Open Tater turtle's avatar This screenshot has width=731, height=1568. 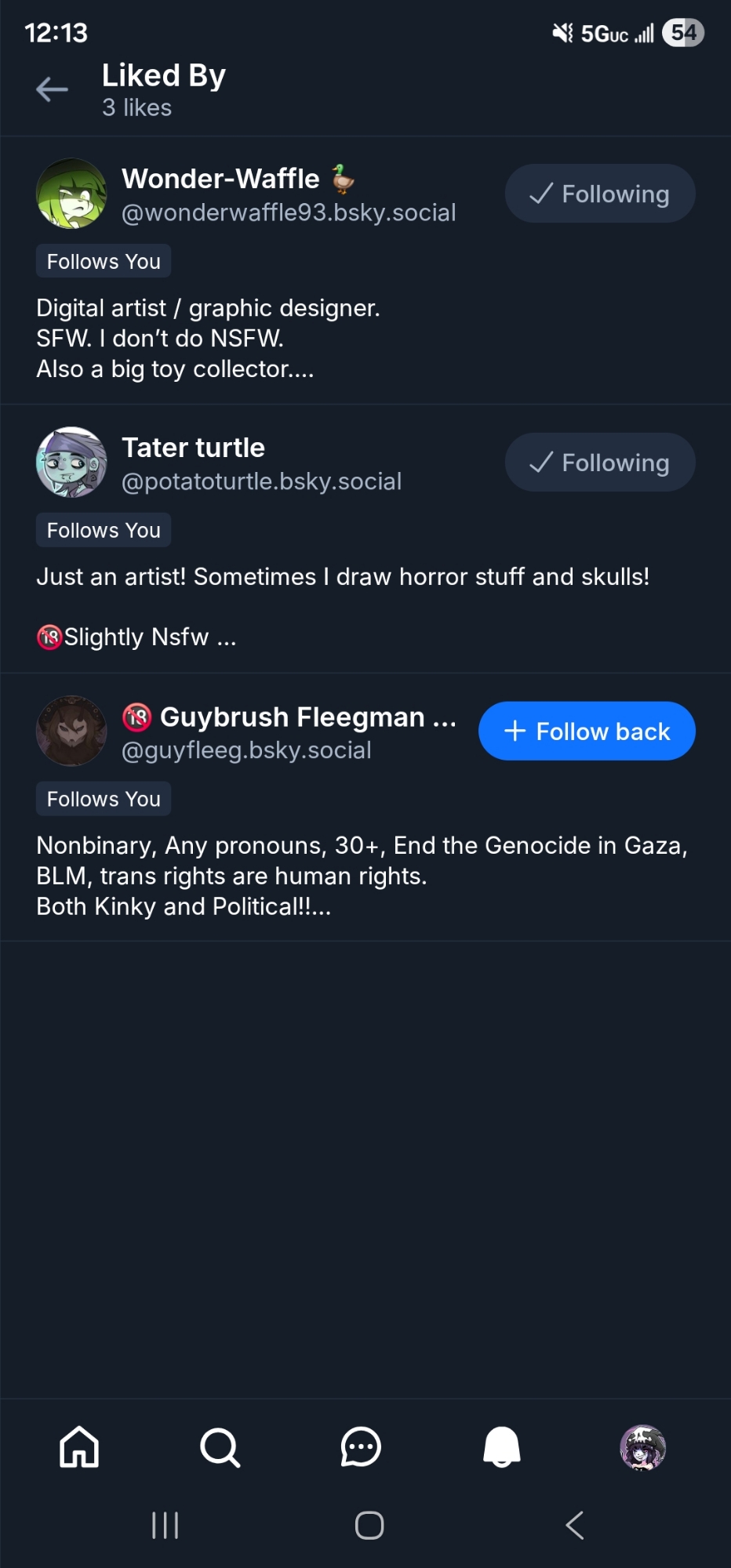pos(71,463)
